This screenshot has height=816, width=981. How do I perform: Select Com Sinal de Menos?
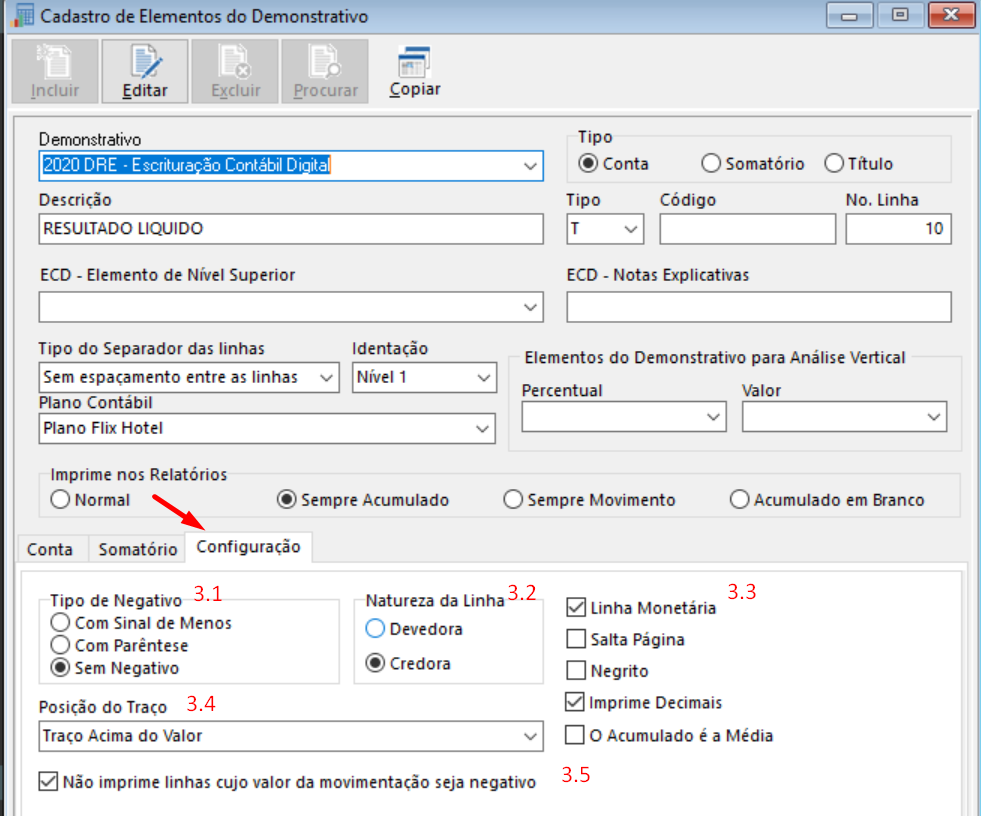click(x=60, y=623)
